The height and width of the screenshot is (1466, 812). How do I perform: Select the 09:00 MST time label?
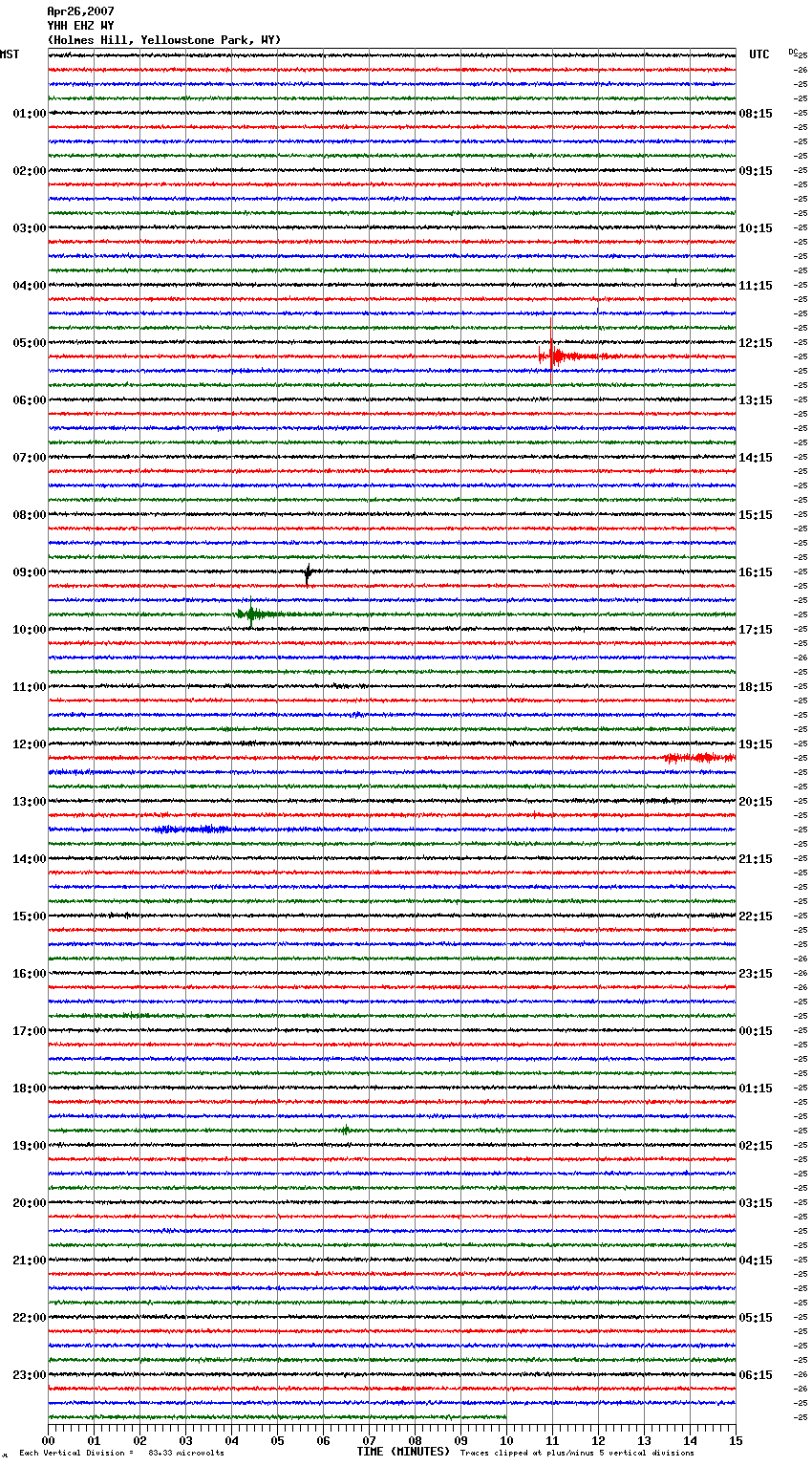29,572
